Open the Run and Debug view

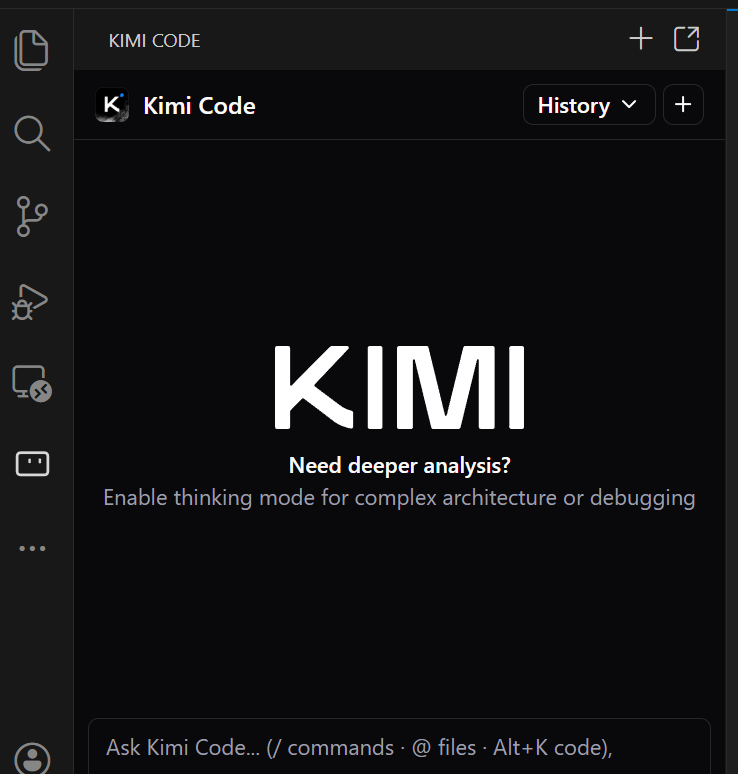(x=30, y=300)
